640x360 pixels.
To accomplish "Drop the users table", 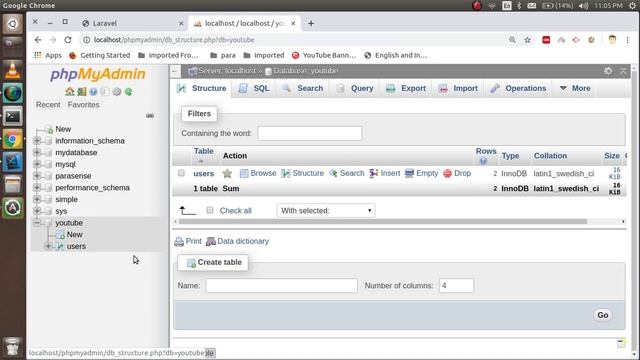I will coord(457,173).
